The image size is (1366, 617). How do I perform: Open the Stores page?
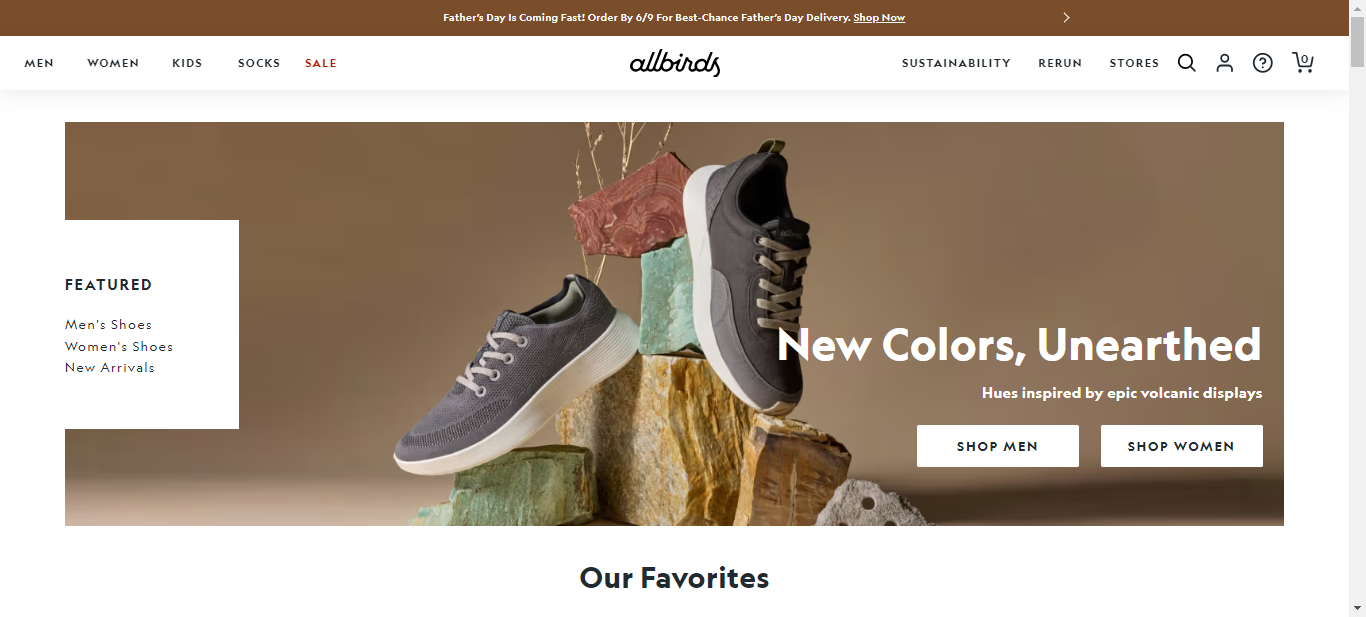(1134, 63)
